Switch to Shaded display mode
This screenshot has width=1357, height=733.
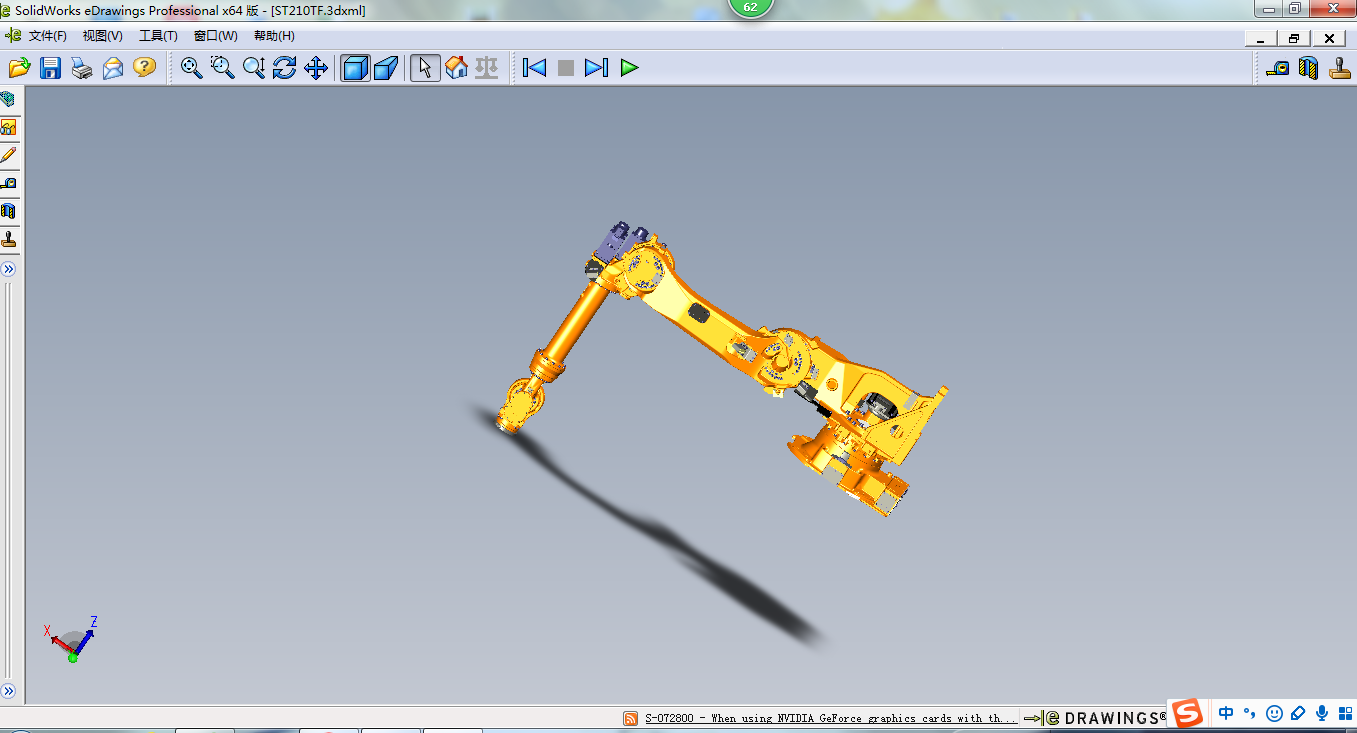coord(355,68)
